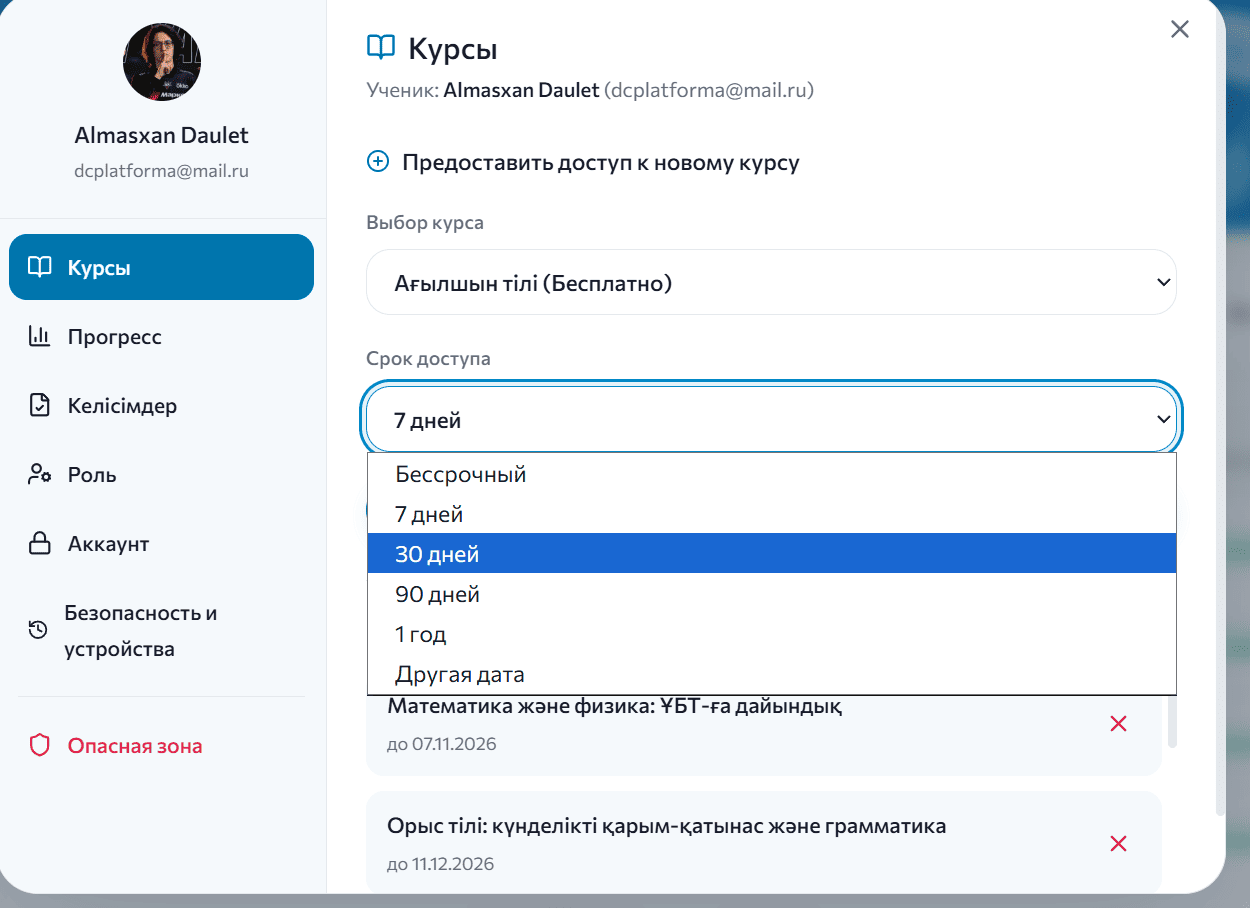1250x908 pixels.
Task: Click the book icon in the Курсы sidebar item
Action: [x=39, y=267]
